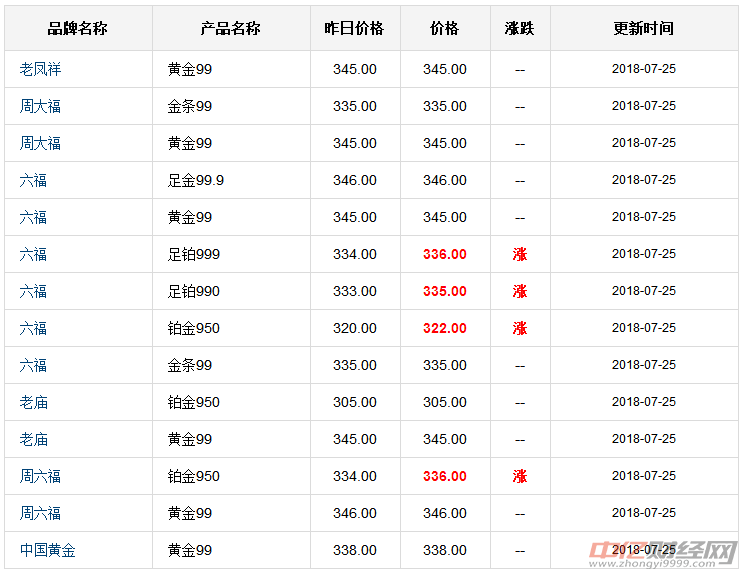
Task: Click the 涨跌 column header
Action: [x=520, y=28]
